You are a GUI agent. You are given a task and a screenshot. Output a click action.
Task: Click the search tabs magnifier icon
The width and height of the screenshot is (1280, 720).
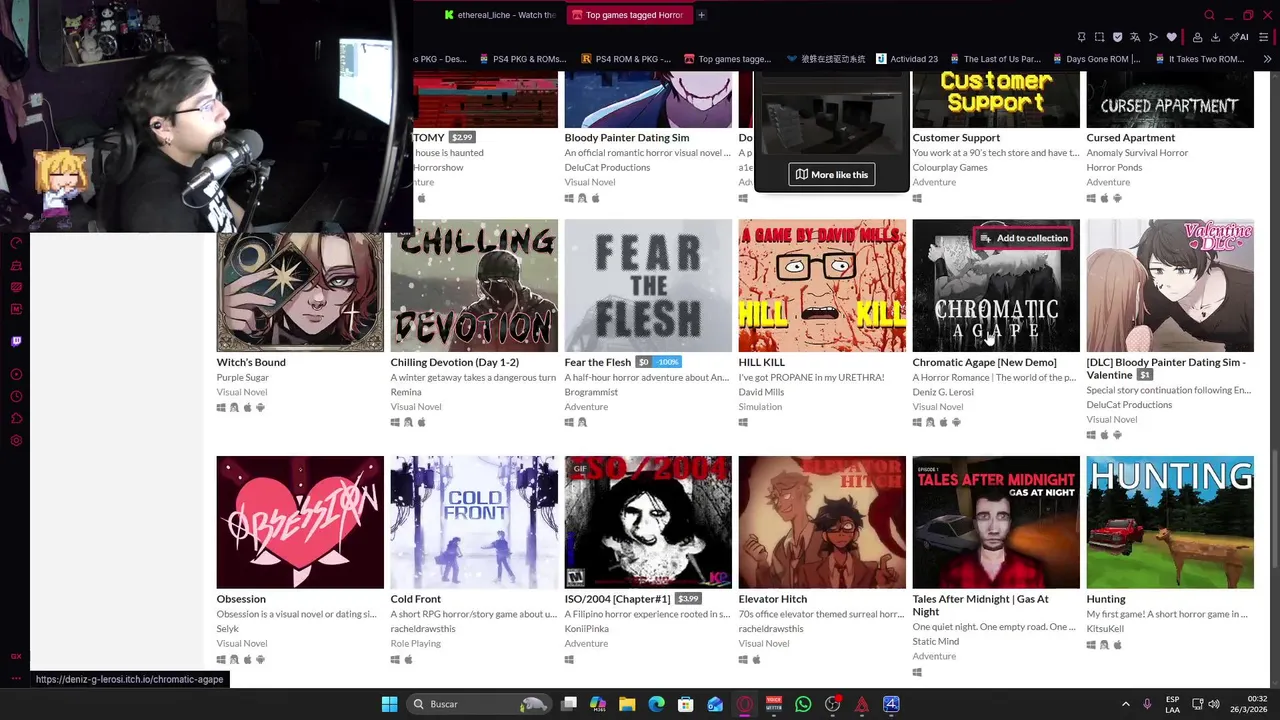pos(1209,15)
